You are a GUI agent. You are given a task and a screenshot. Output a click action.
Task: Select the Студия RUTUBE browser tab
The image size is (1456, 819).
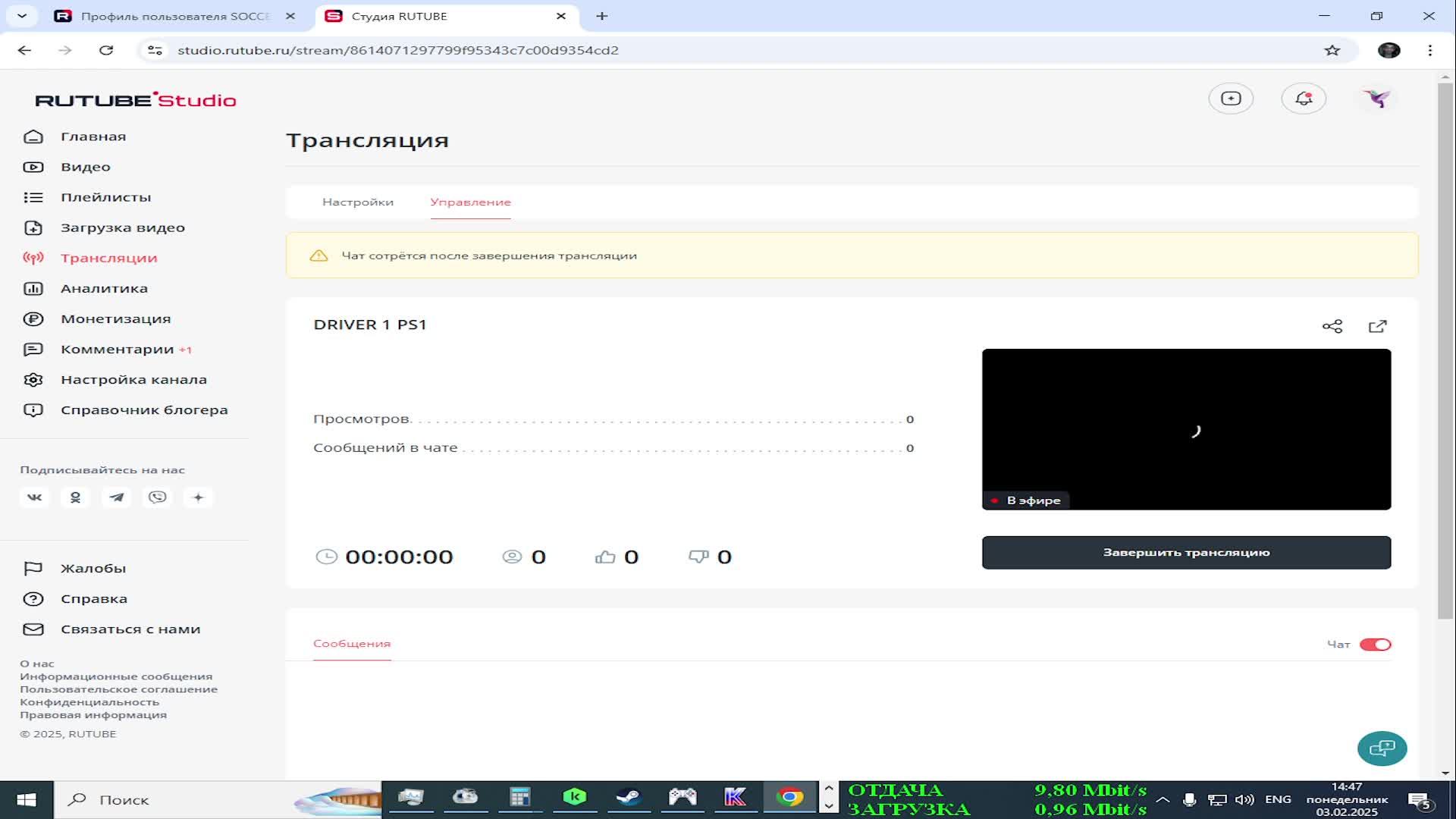click(446, 16)
